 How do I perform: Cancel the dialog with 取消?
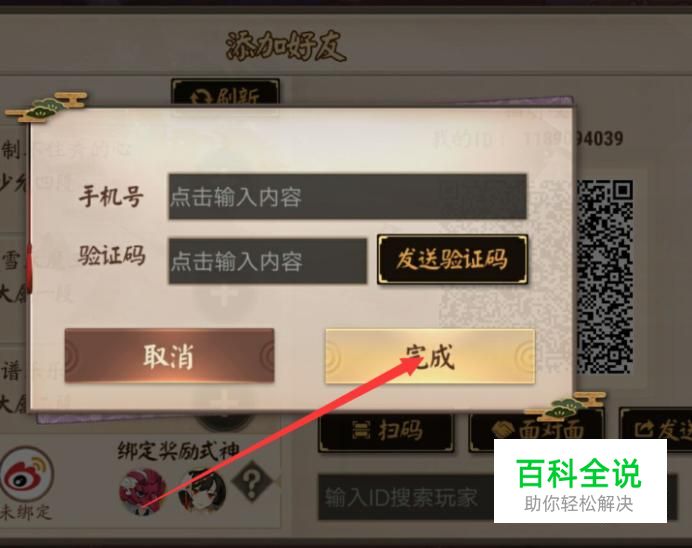click(x=169, y=355)
